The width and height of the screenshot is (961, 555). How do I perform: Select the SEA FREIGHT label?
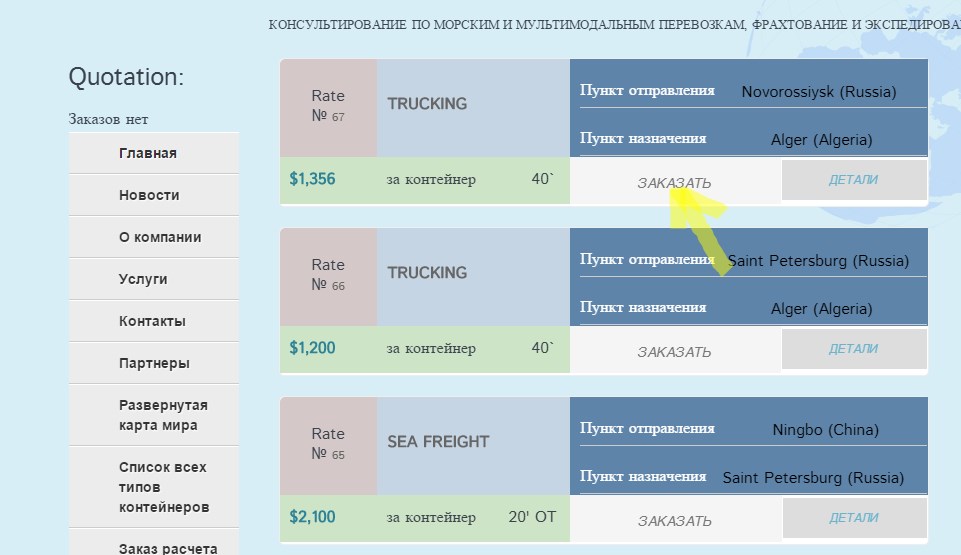438,441
